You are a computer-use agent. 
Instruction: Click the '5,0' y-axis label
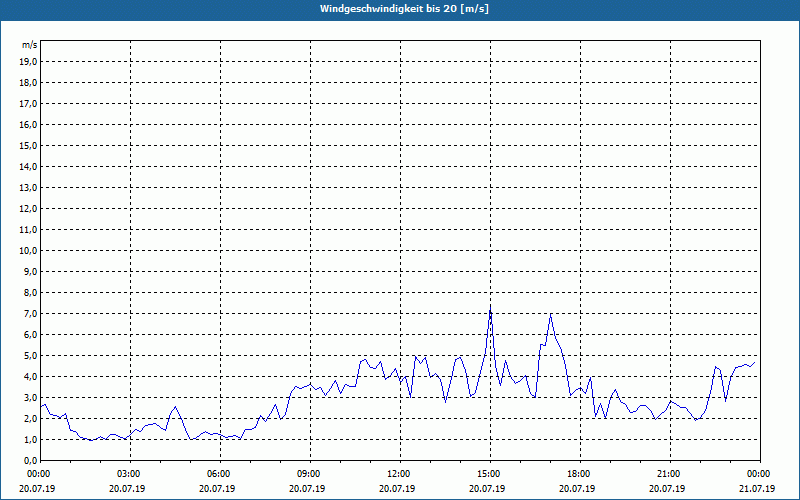coord(30,356)
